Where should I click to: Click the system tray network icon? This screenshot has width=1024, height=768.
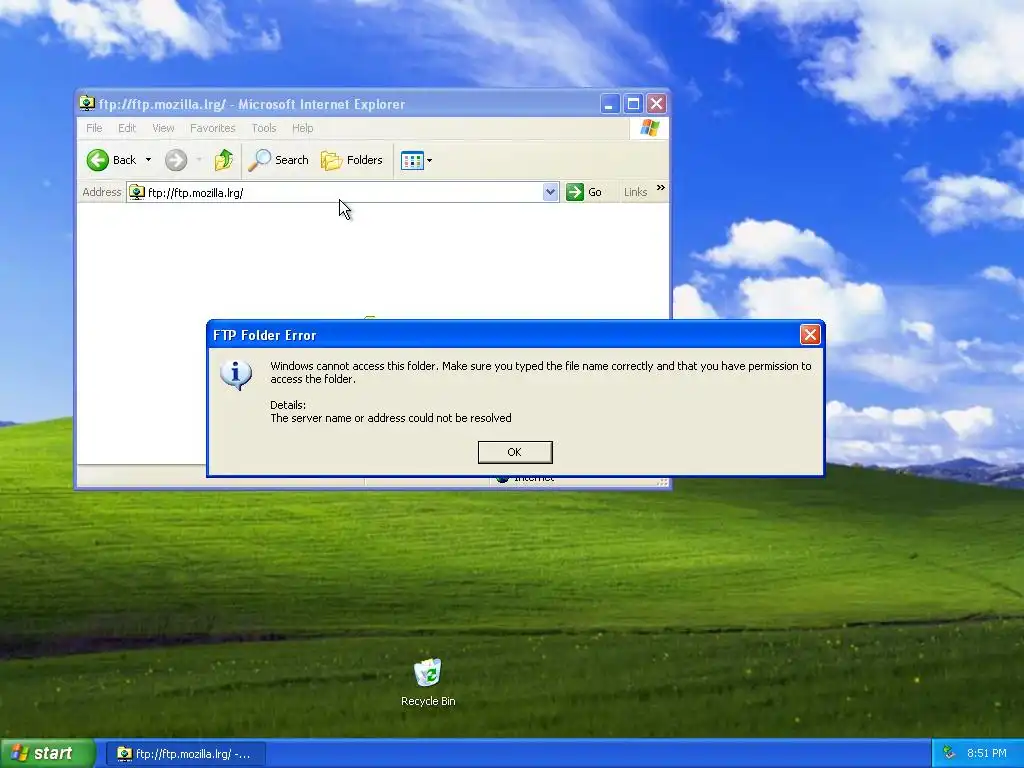coord(949,753)
